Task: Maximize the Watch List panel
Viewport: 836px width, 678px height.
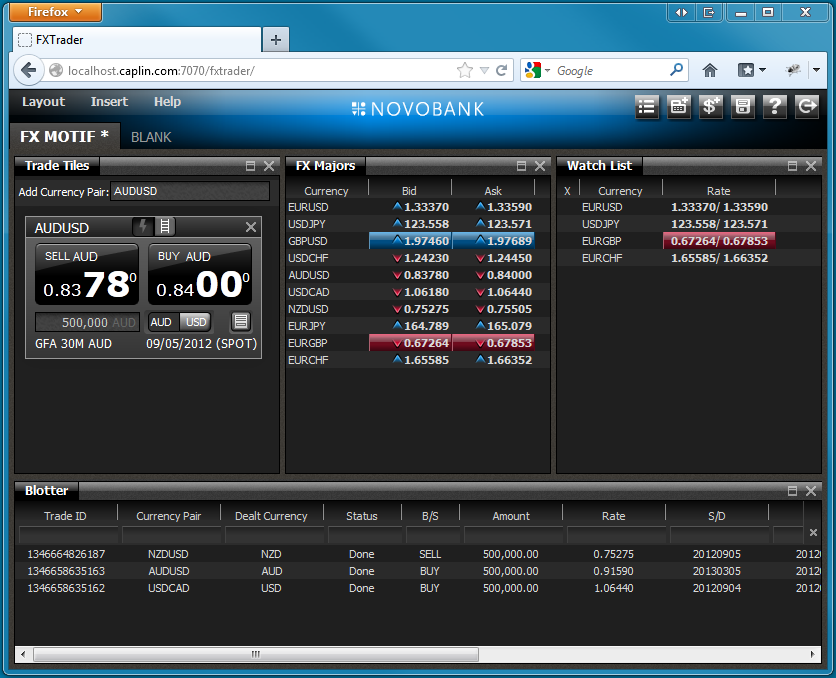Action: [x=792, y=166]
